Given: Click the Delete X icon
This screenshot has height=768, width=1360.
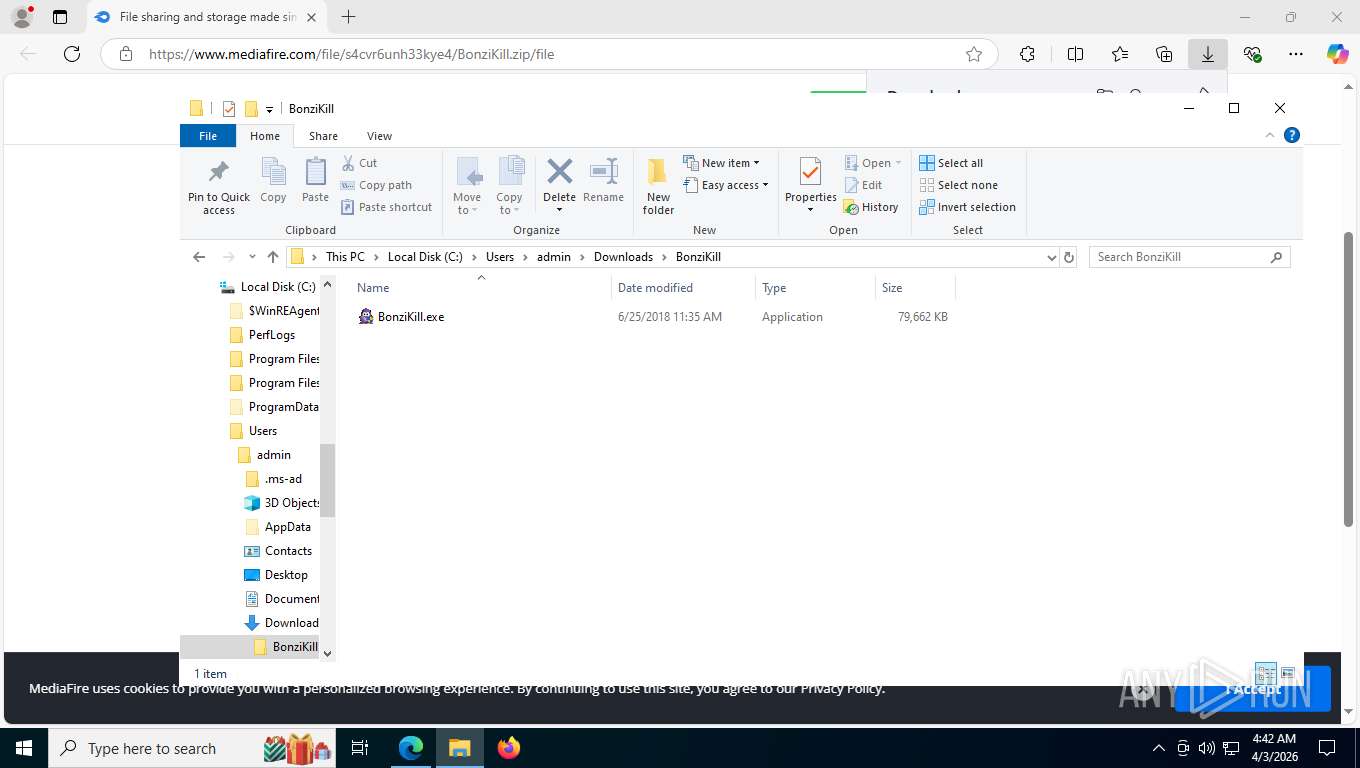Looking at the screenshot, I should pos(559,171).
